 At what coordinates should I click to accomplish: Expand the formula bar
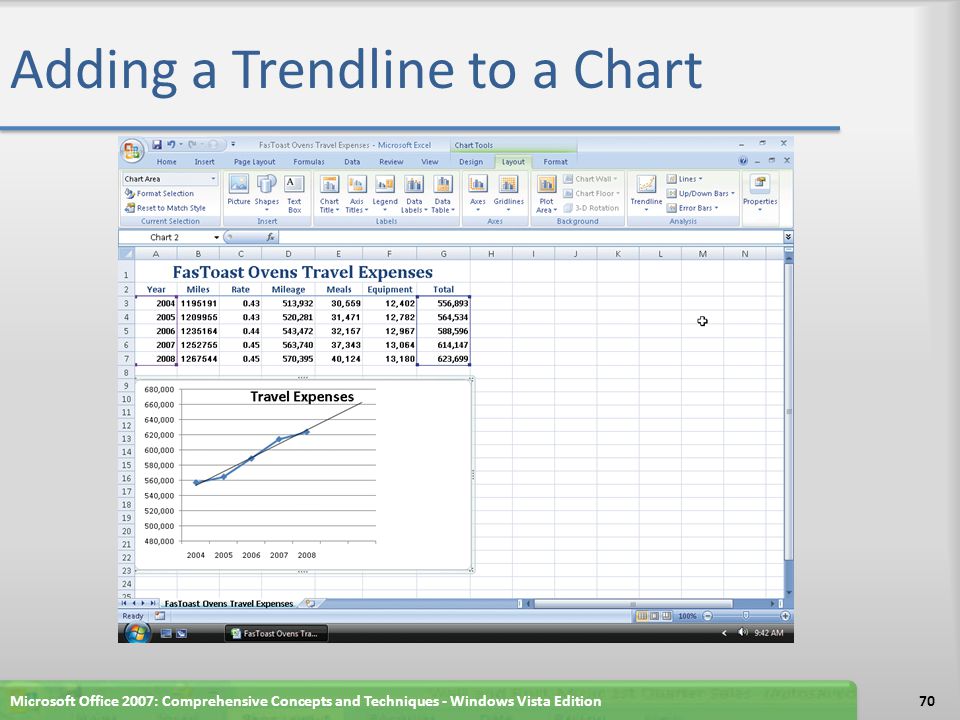pyautogui.click(x=788, y=237)
